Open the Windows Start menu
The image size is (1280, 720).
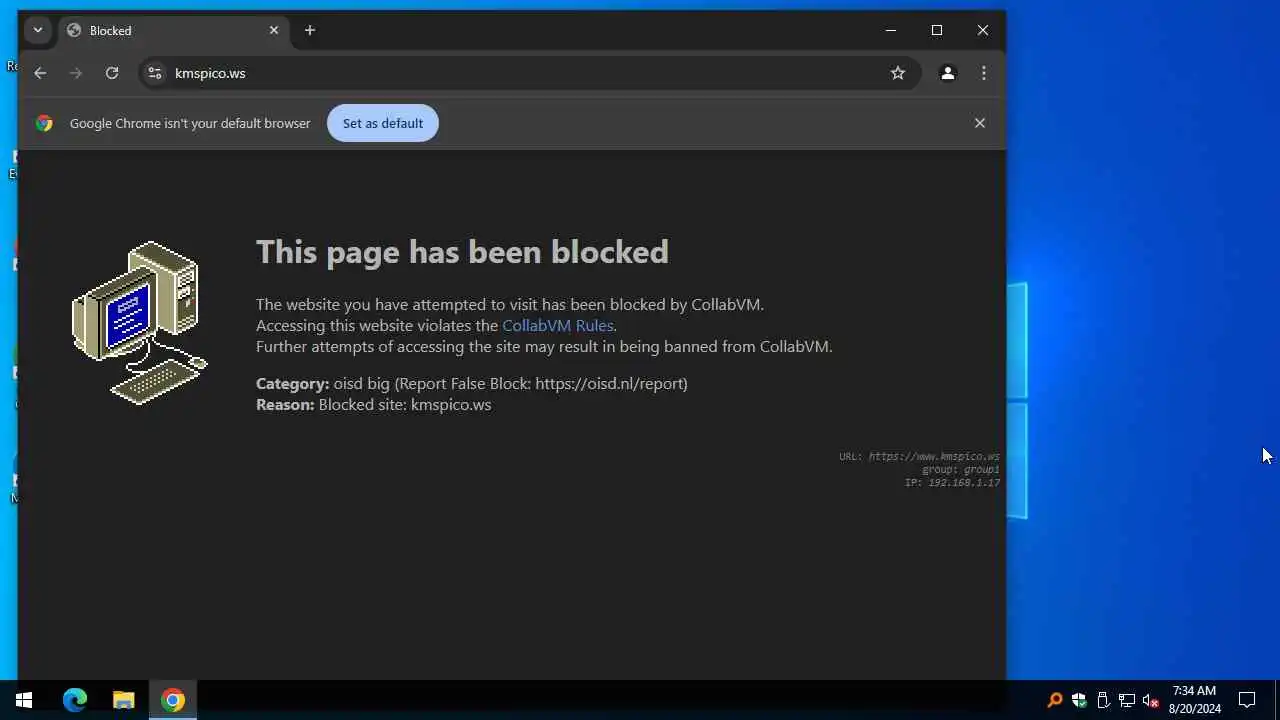(24, 700)
